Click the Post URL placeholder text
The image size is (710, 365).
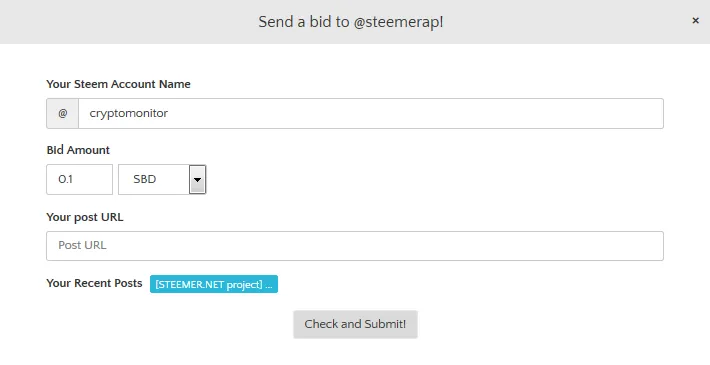coord(82,245)
